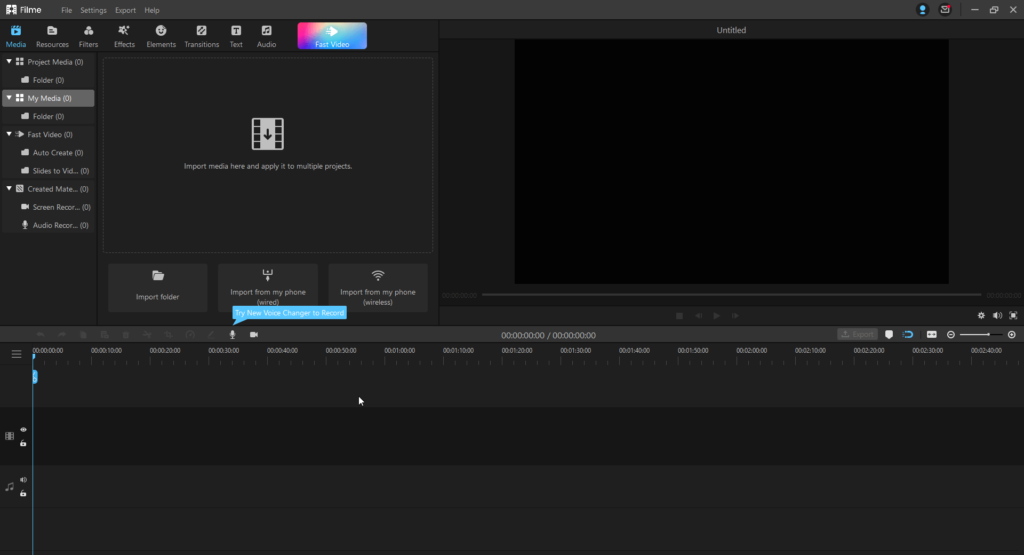Click the timeline zoom slider
Image resolution: width=1024 pixels, height=555 pixels.
[x=980, y=335]
